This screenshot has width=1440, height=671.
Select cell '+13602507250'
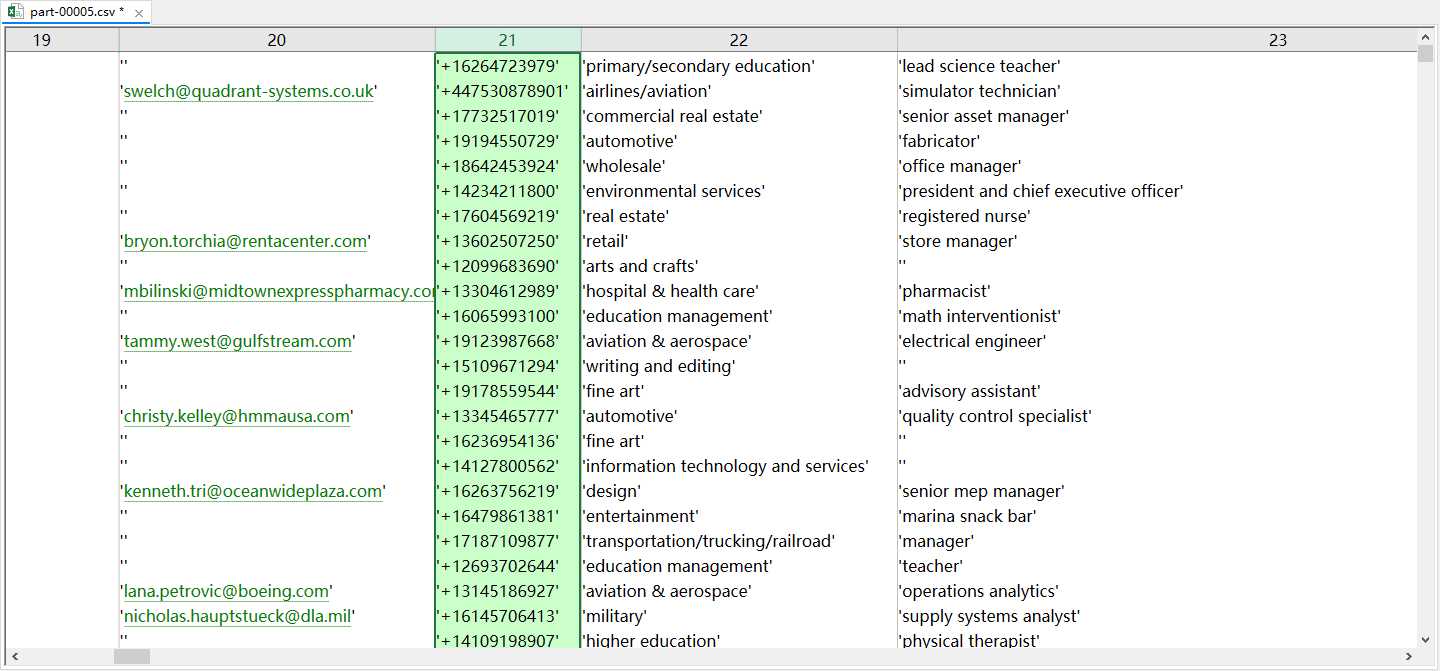(x=508, y=241)
